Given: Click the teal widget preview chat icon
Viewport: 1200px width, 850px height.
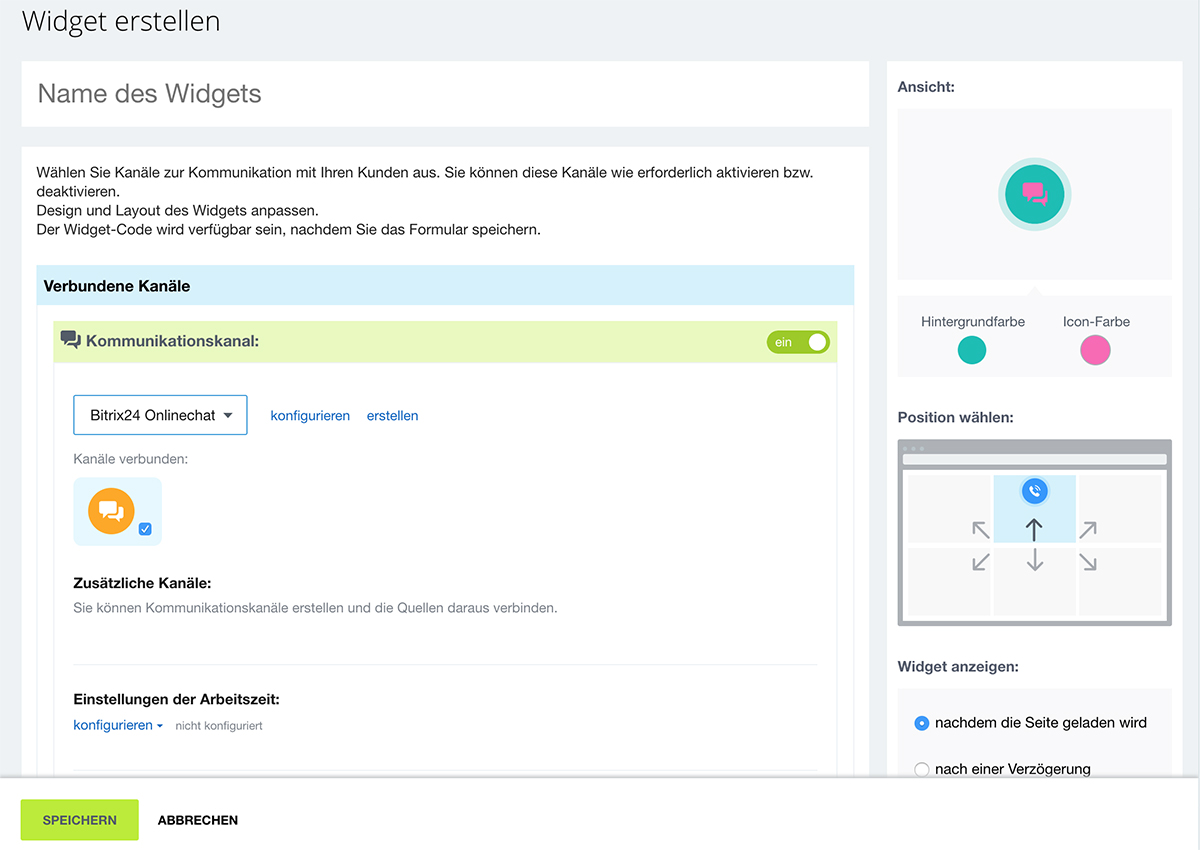Looking at the screenshot, I should (x=1034, y=194).
